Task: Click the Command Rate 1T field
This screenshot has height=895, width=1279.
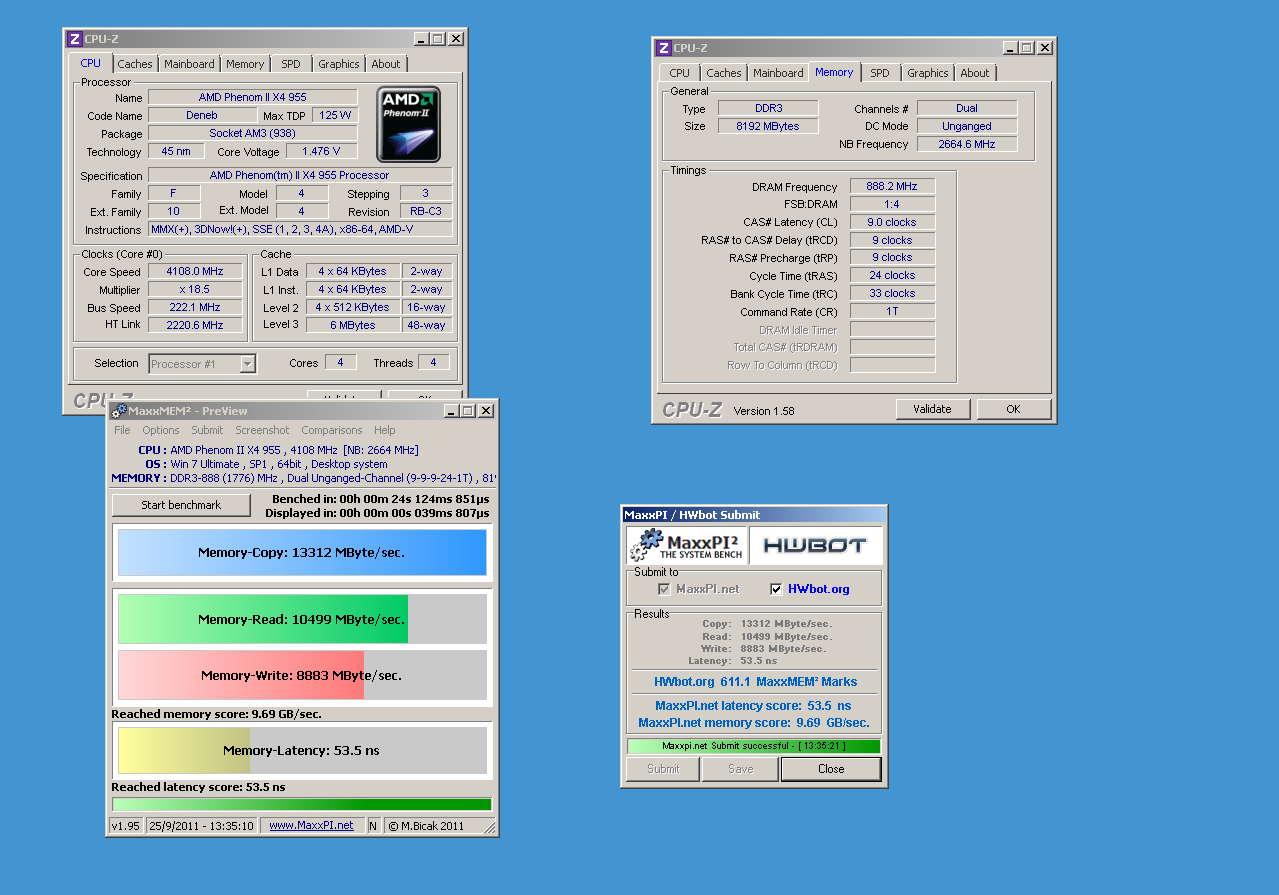Action: tap(892, 311)
